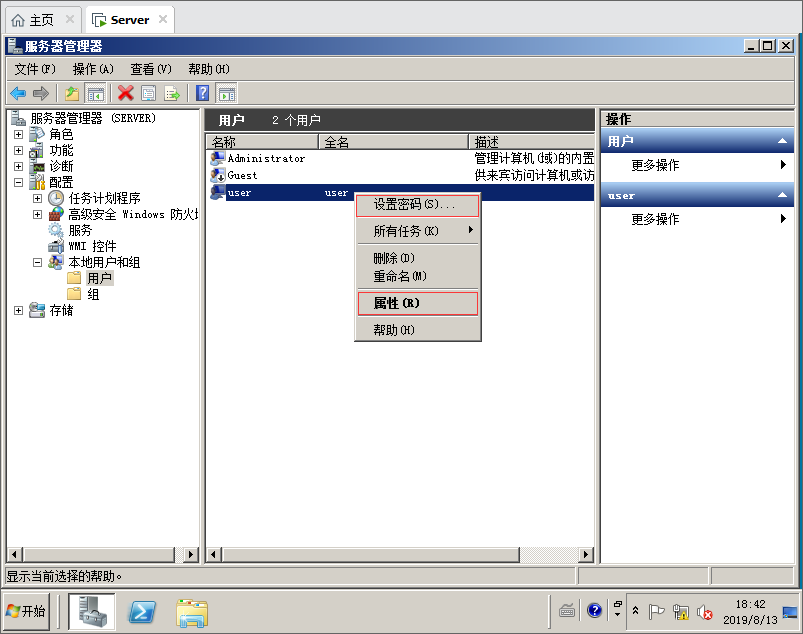Collapse the 配置 tree node

click(18, 182)
